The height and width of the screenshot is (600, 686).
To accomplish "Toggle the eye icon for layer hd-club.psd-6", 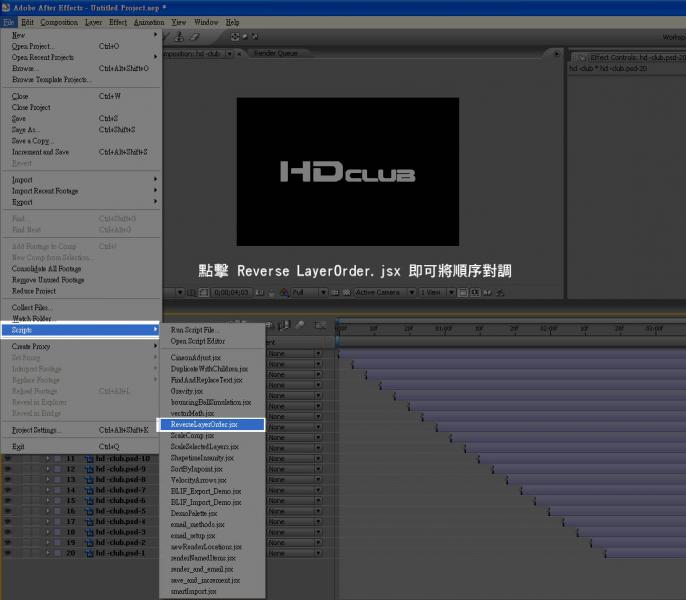I will pos(8,500).
